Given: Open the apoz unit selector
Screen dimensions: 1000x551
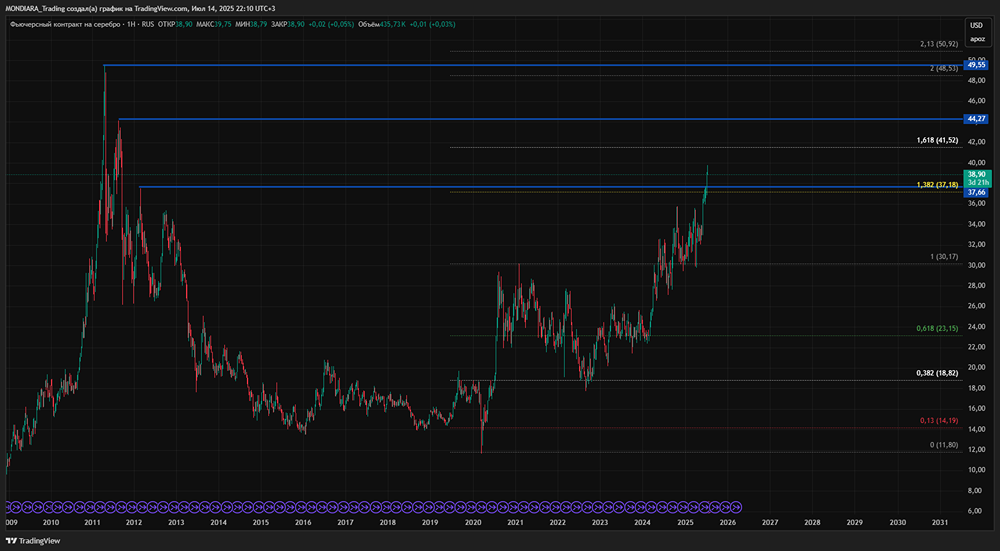Looking at the screenshot, I should (x=976, y=39).
